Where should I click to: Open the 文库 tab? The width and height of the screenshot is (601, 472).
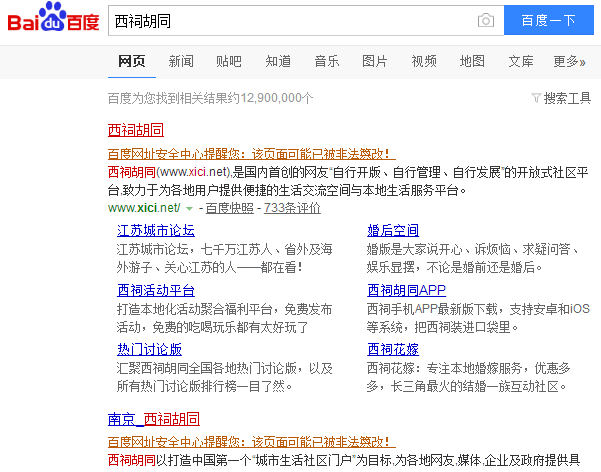pyautogui.click(x=521, y=62)
